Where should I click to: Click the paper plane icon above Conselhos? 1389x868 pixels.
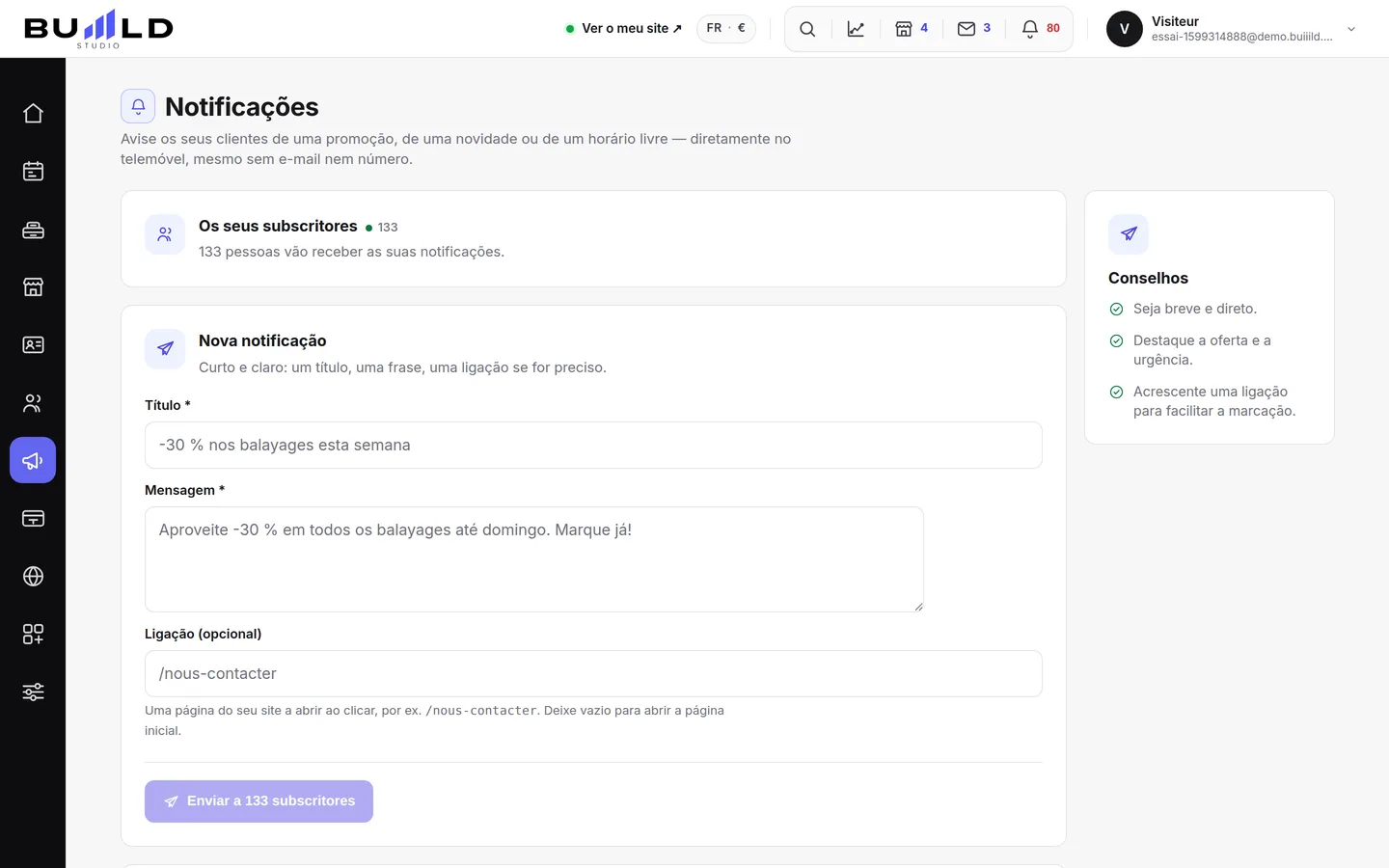tap(1129, 234)
